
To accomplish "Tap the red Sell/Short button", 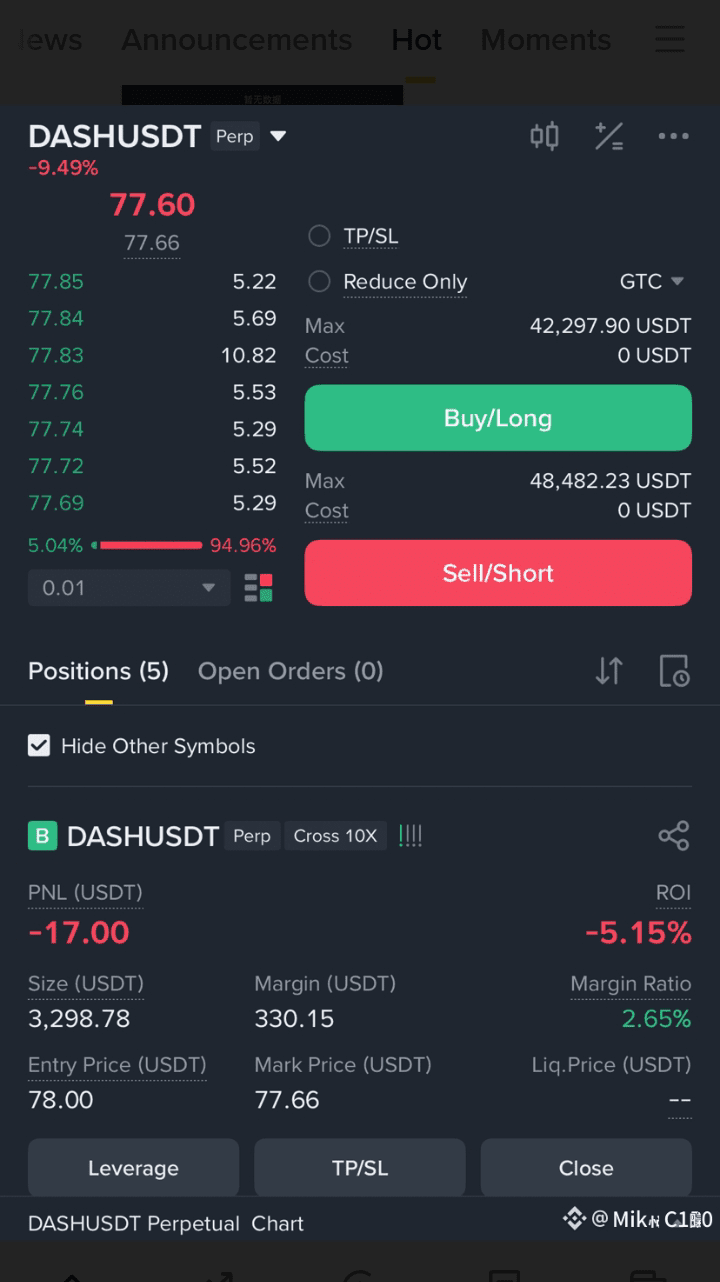I will 498,573.
